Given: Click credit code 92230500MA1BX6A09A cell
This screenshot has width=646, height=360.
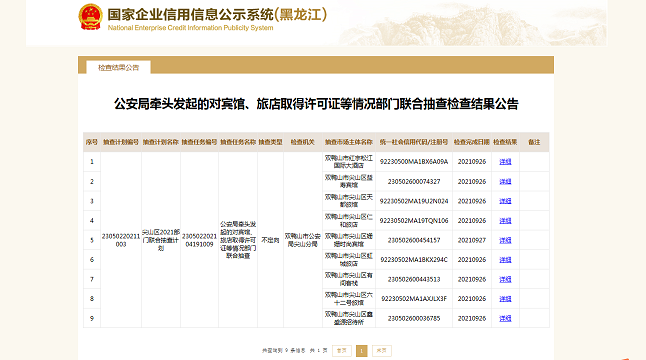Looking at the screenshot, I should tap(414, 162).
